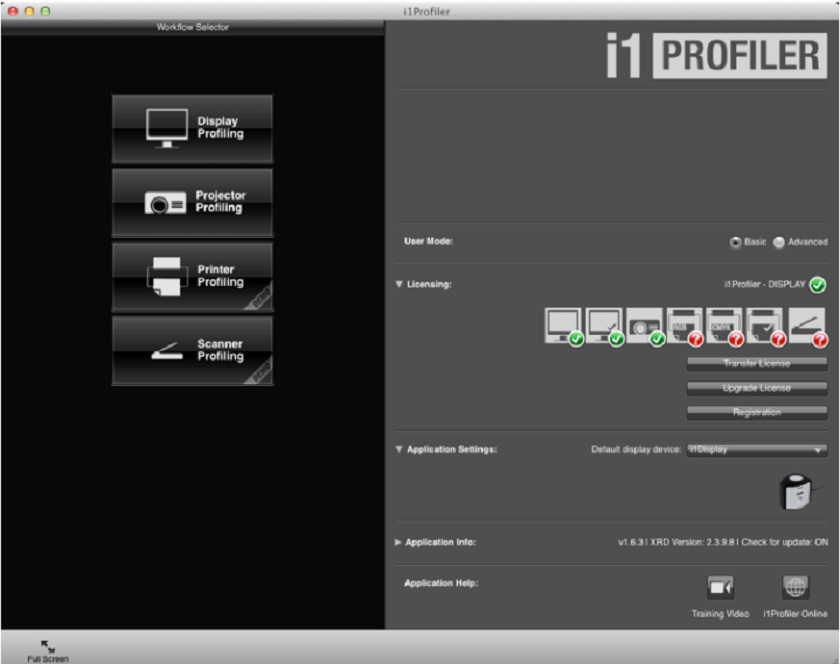
Task: Click the projector license icon
Action: pos(644,326)
